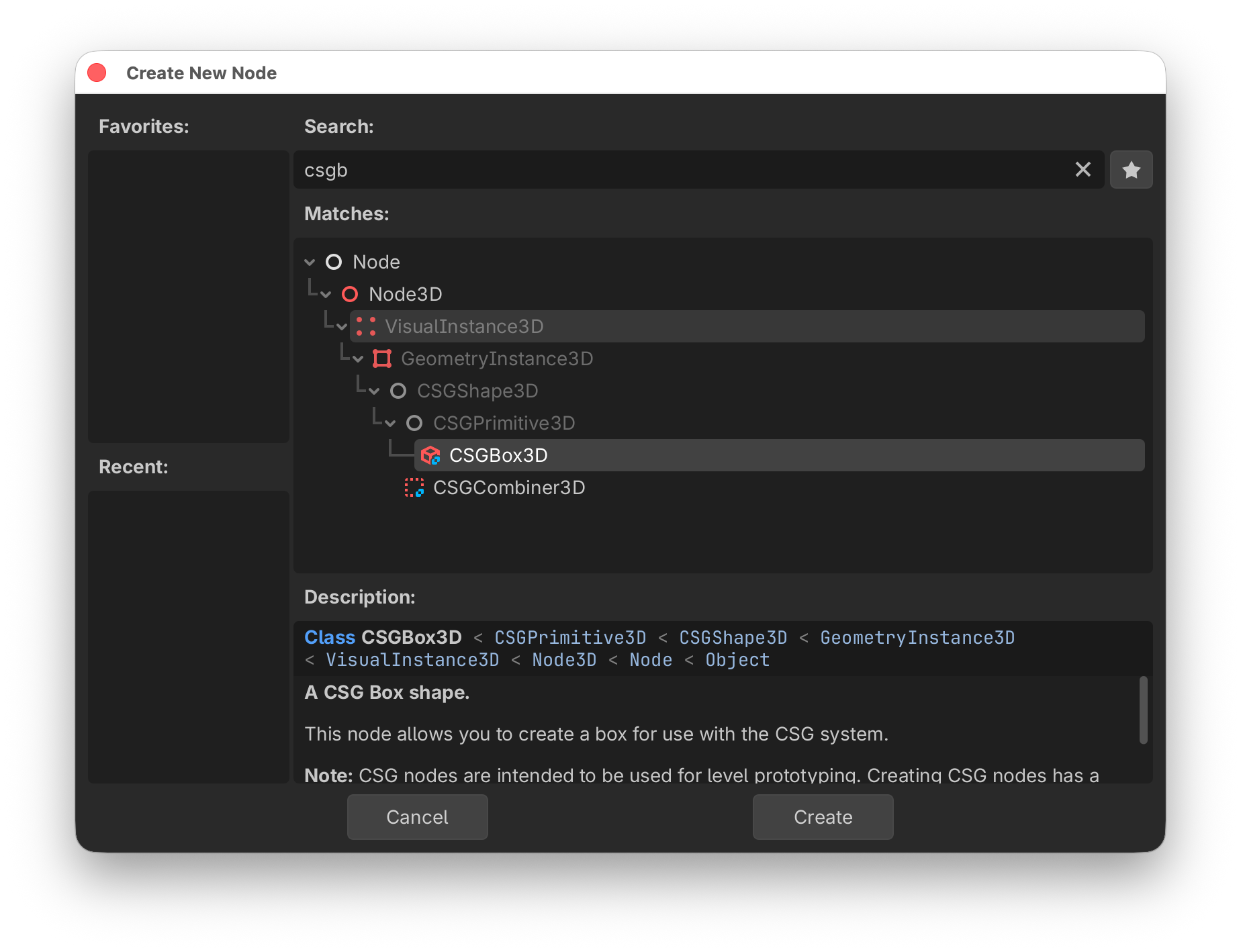
Task: Click the CSGCombiner3D dashed-square icon
Action: pyautogui.click(x=414, y=488)
